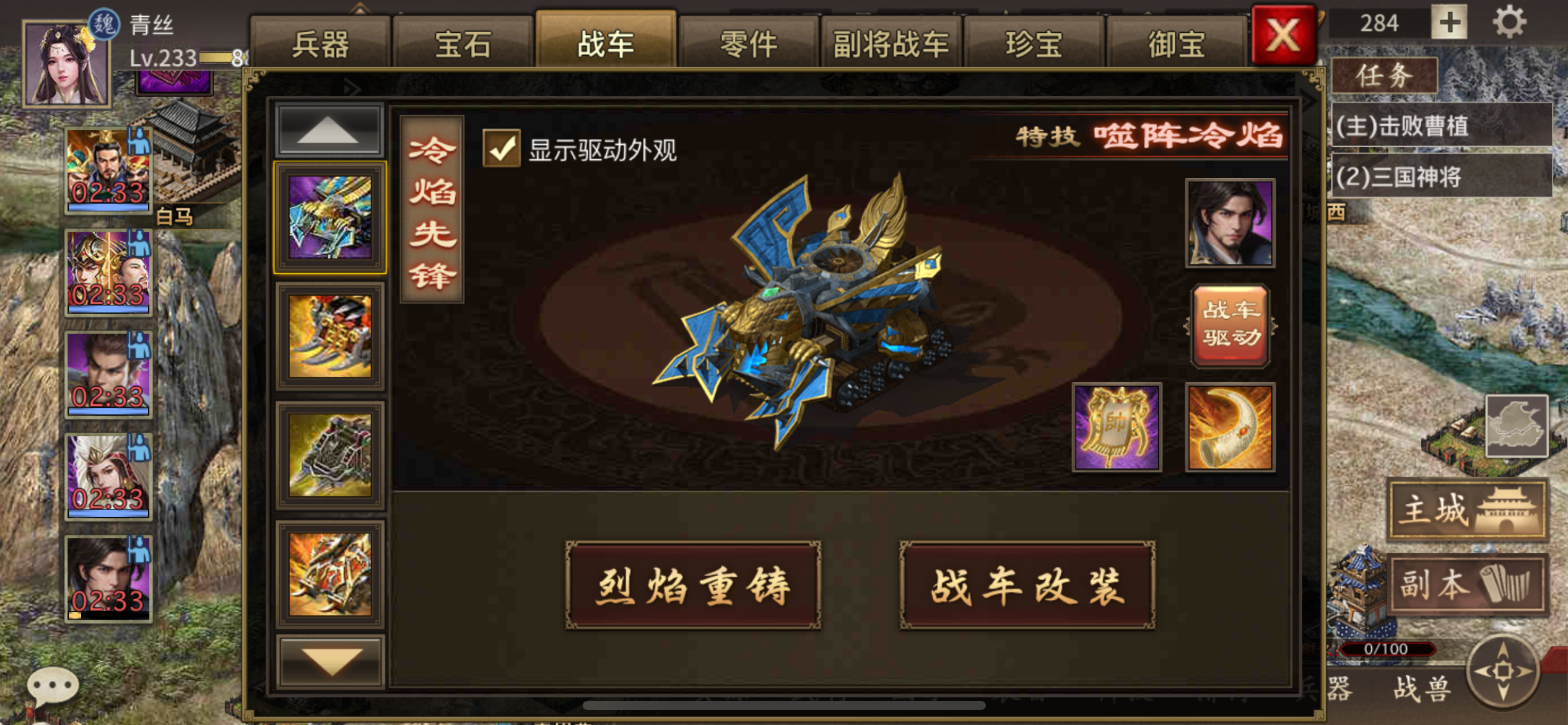The width and height of the screenshot is (1568, 725).
Task: Click the down arrow in chariot list
Action: point(330,662)
